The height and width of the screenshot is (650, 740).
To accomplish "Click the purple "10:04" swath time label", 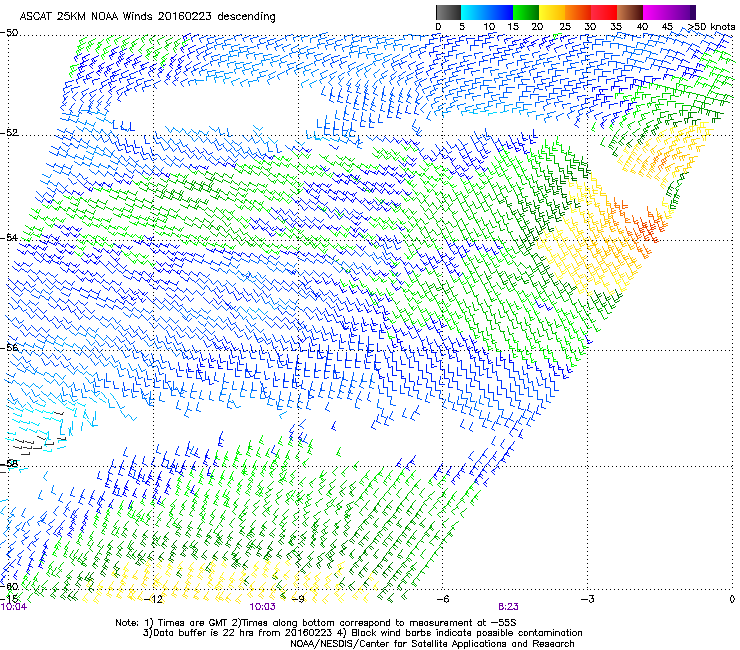I will click(14, 607).
